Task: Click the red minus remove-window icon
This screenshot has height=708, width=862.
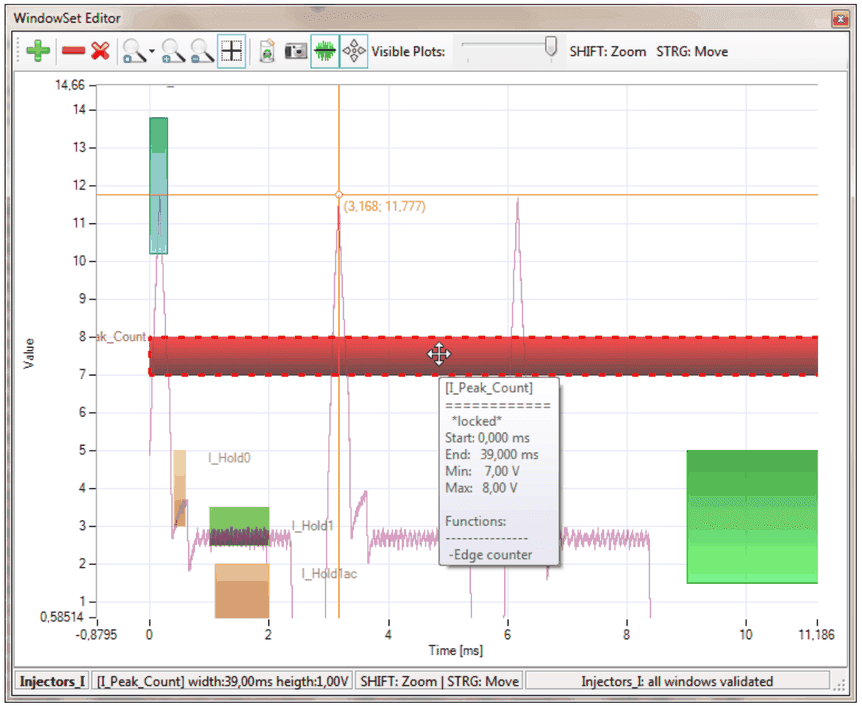Action: [x=73, y=51]
